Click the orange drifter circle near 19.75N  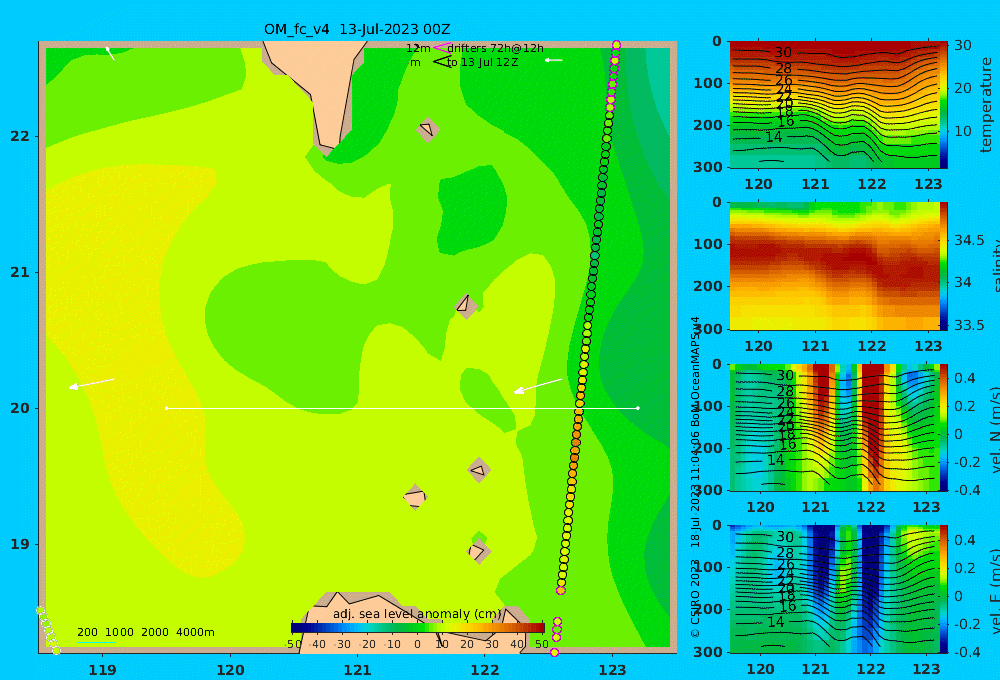click(576, 442)
